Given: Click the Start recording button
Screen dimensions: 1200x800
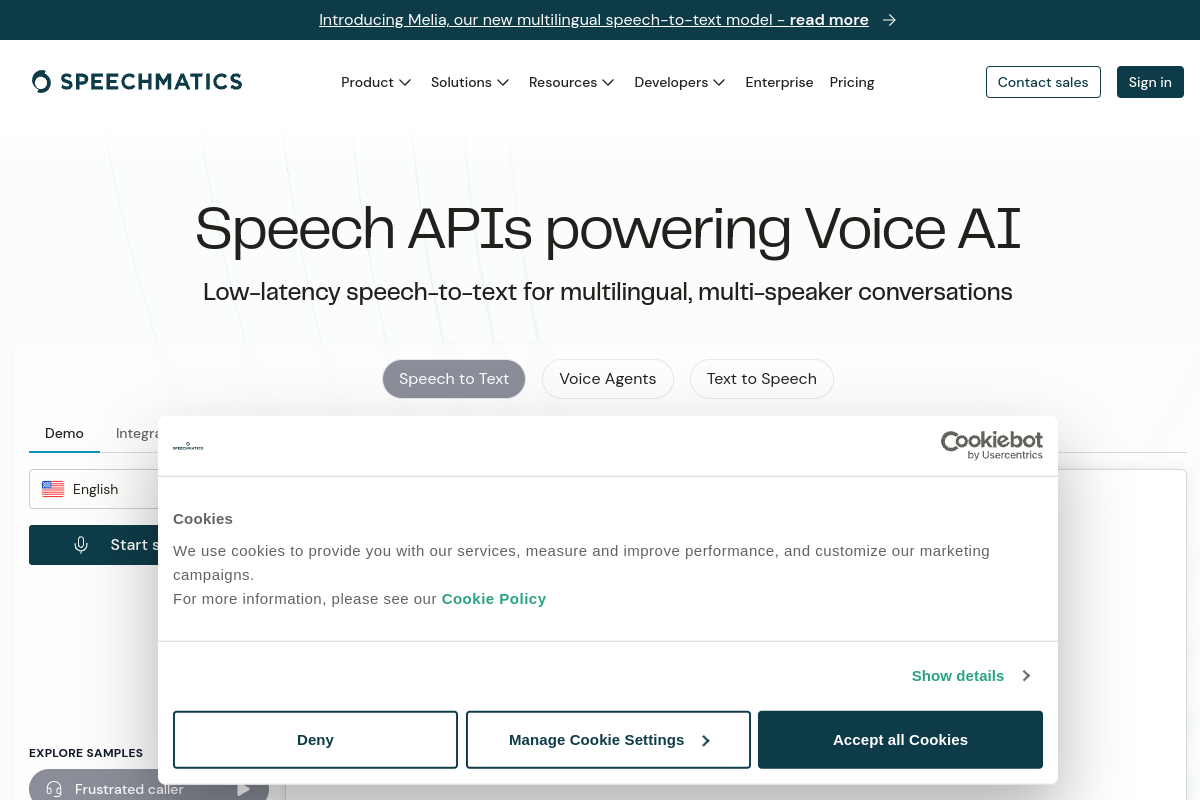Looking at the screenshot, I should click(94, 545).
